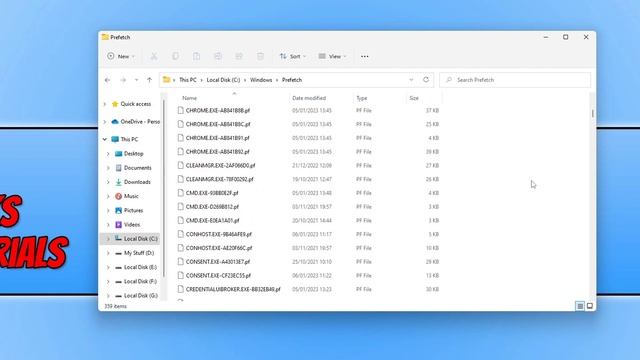The image size is (640, 360).
Task: Open the New item dropdown
Action: pyautogui.click(x=121, y=56)
